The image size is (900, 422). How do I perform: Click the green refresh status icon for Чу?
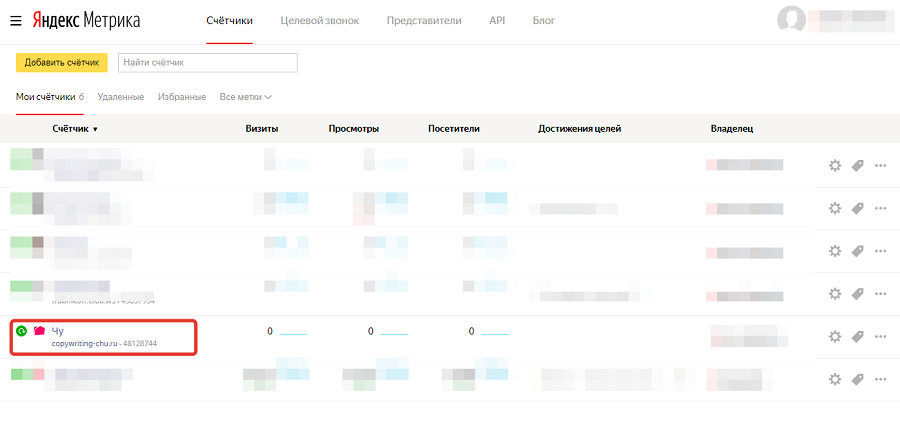(21, 330)
